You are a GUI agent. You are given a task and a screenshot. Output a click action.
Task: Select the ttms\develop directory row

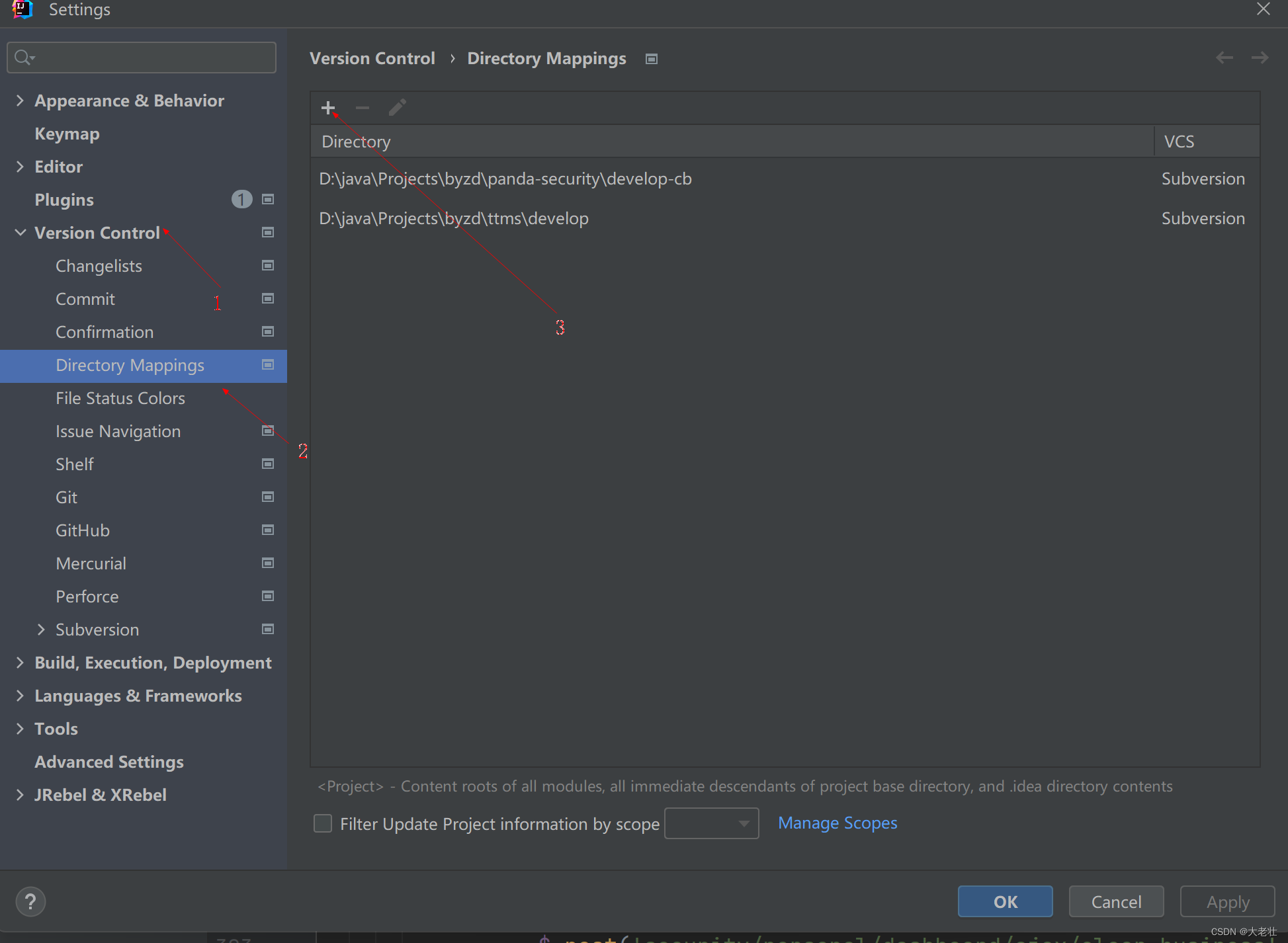(454, 218)
